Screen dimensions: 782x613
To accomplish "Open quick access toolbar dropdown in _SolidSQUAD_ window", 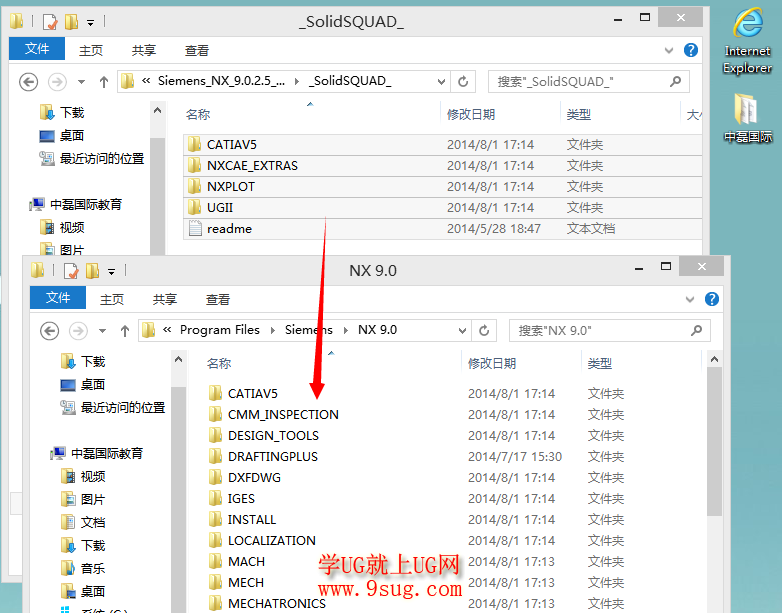I will click(90, 22).
